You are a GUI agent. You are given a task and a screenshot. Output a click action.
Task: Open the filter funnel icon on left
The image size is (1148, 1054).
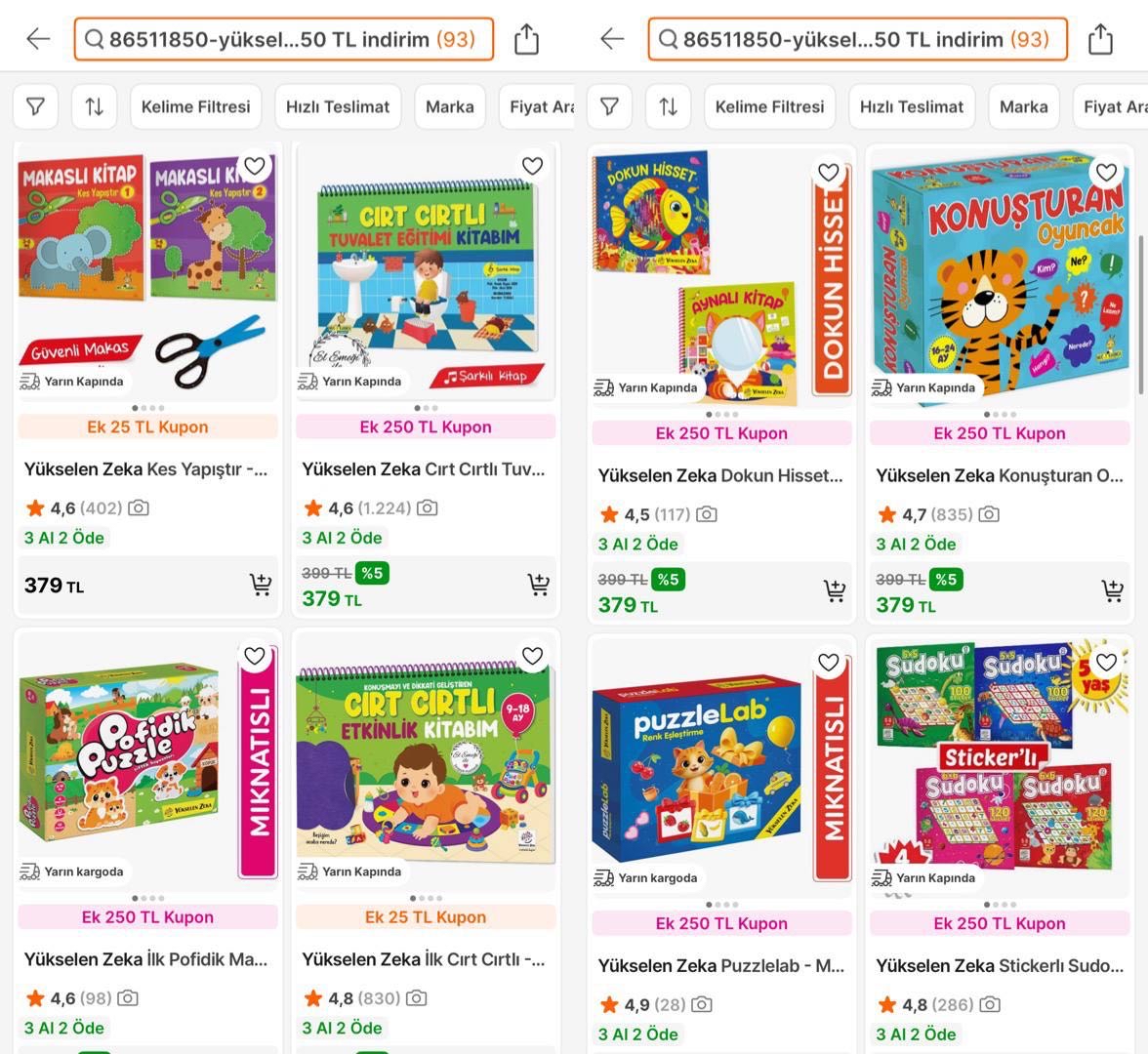coord(35,107)
